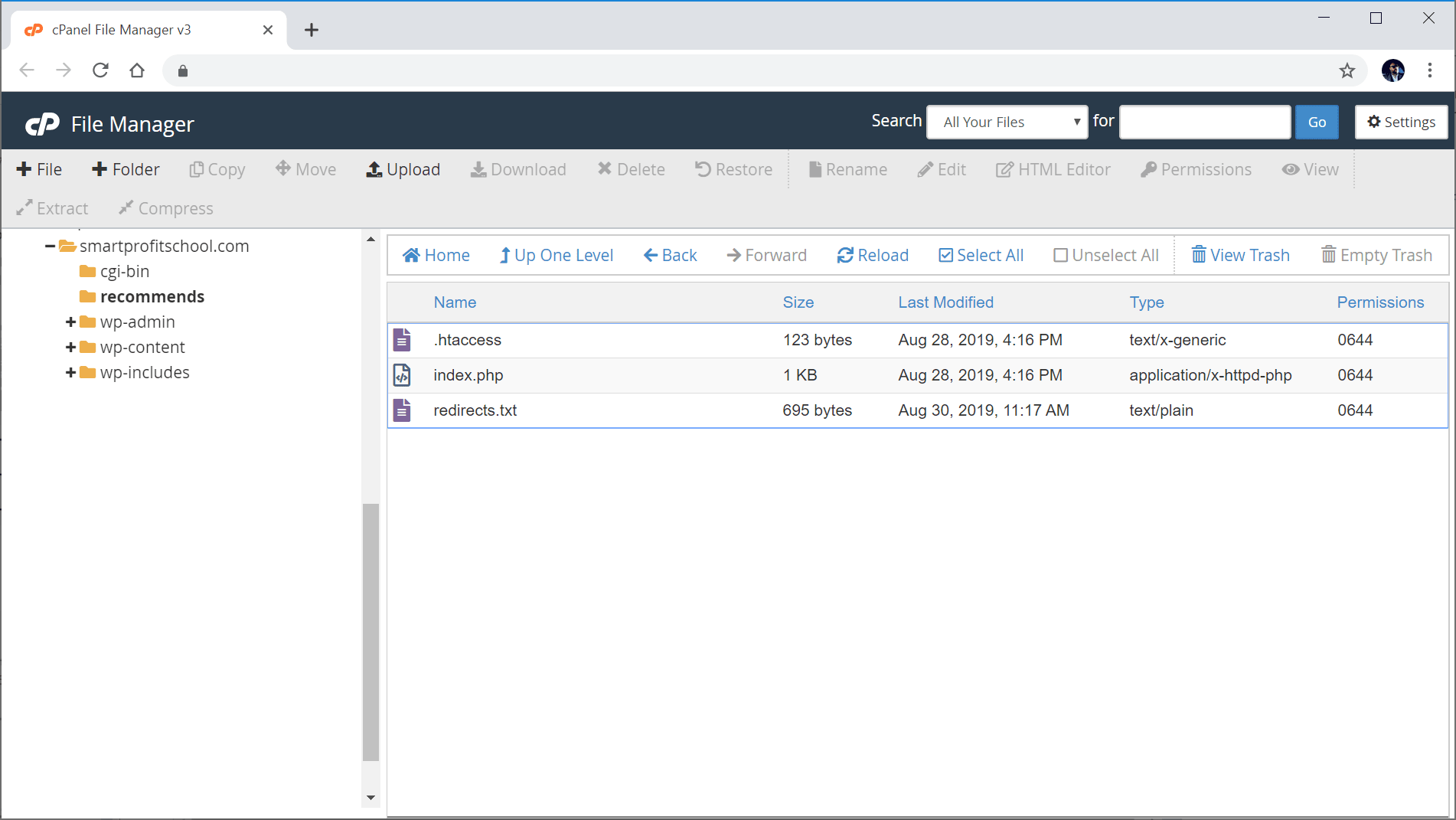
Task: Expand the wp-includes folder
Action: [x=70, y=373]
